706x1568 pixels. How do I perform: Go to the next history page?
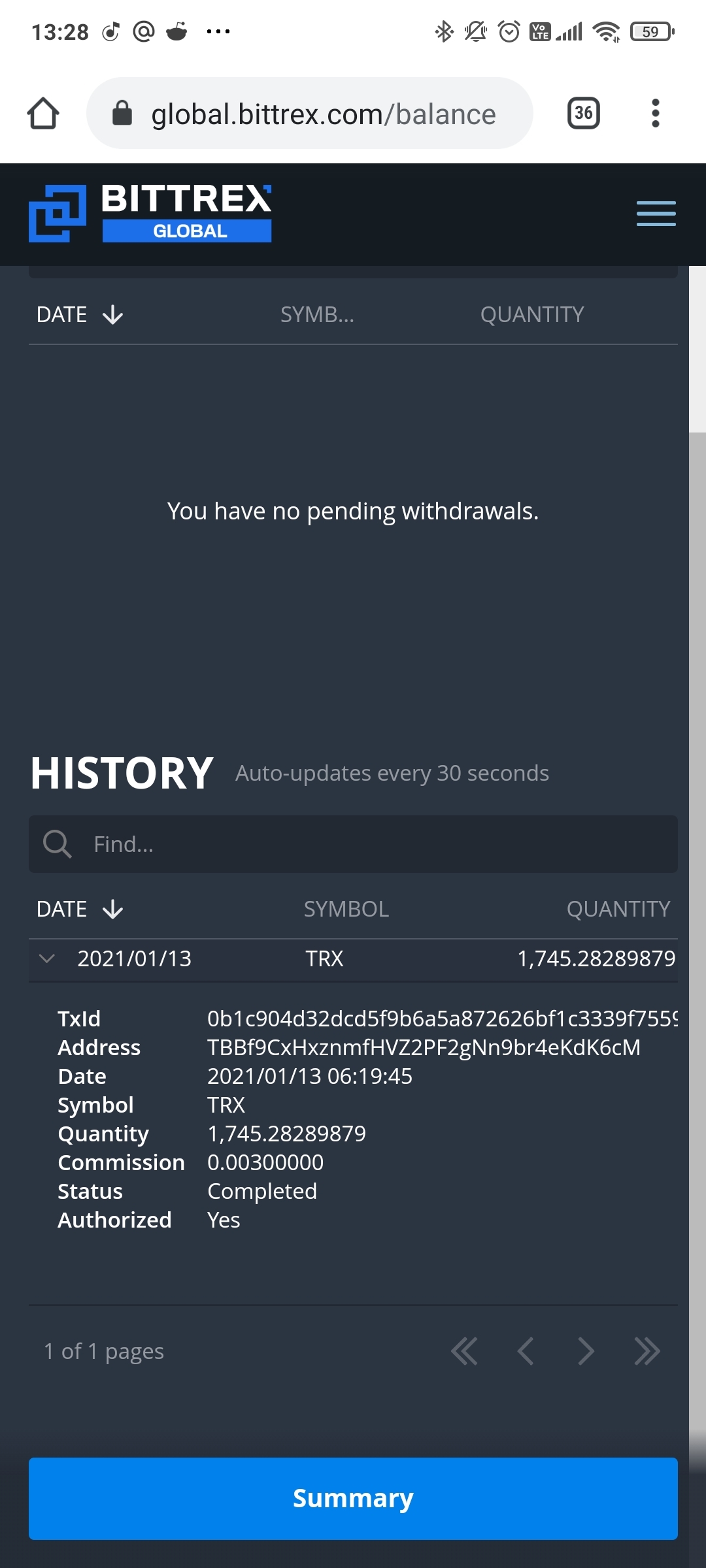click(586, 1351)
